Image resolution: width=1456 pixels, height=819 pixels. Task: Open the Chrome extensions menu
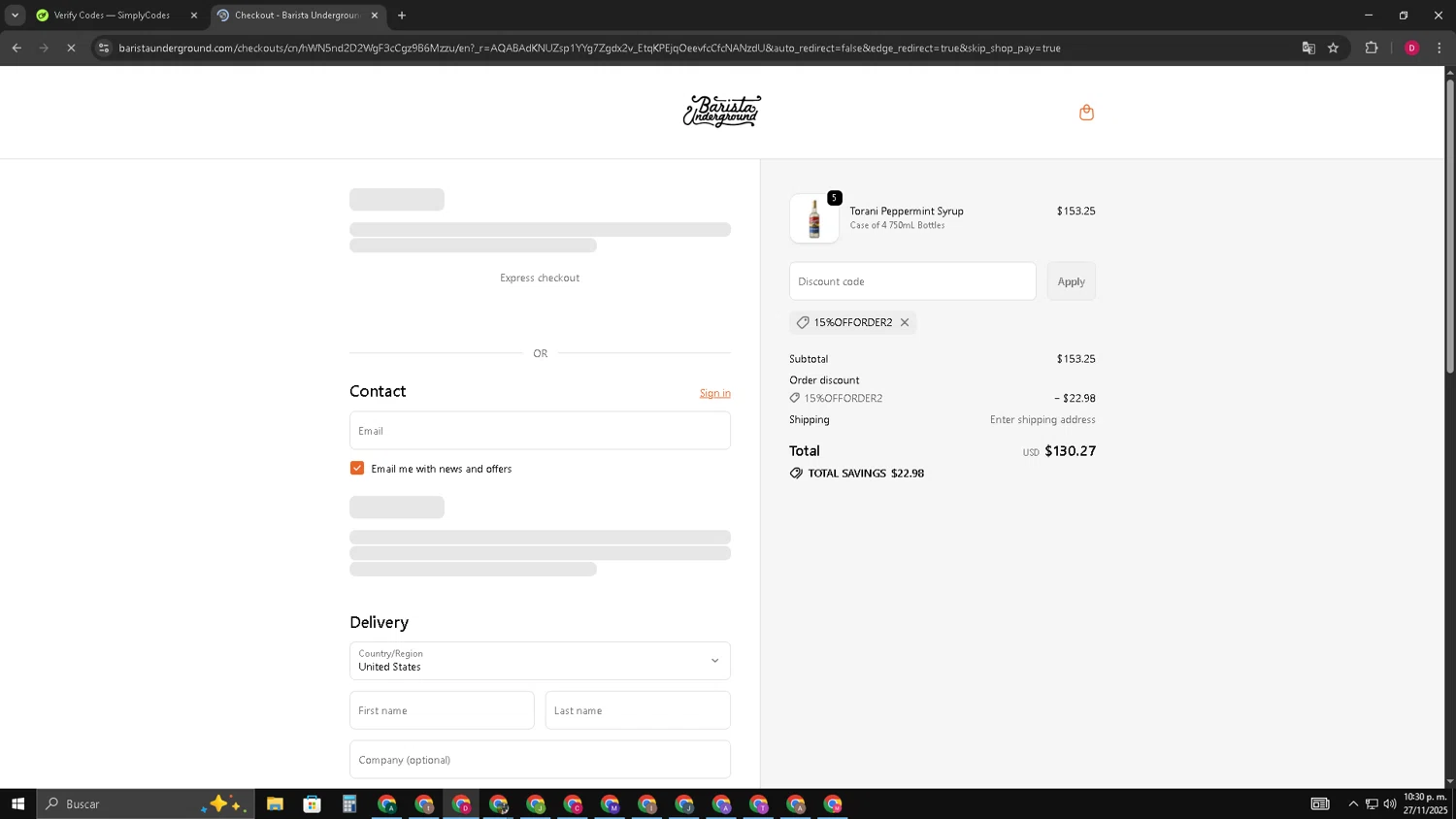click(x=1372, y=48)
